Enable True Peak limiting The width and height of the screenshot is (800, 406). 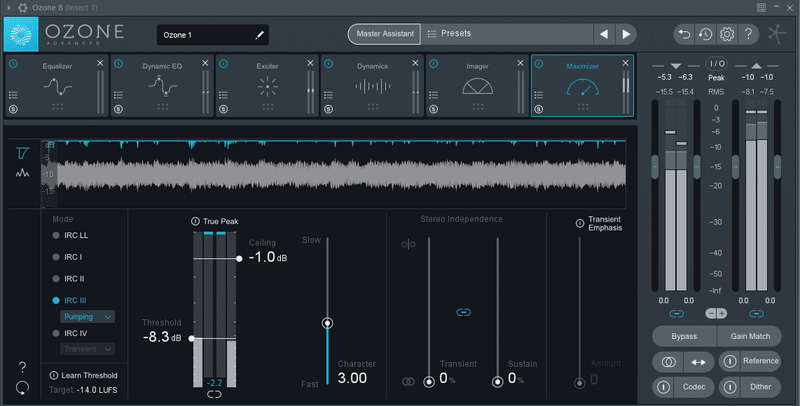click(x=195, y=221)
